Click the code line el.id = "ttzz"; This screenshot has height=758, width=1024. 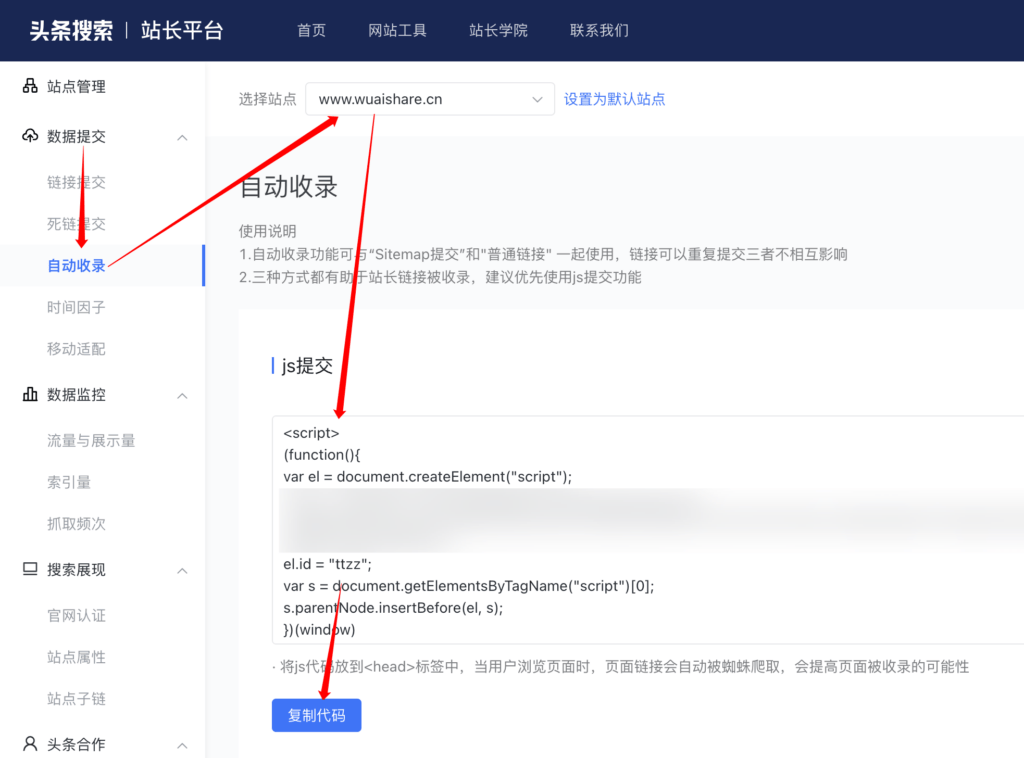tap(327, 564)
